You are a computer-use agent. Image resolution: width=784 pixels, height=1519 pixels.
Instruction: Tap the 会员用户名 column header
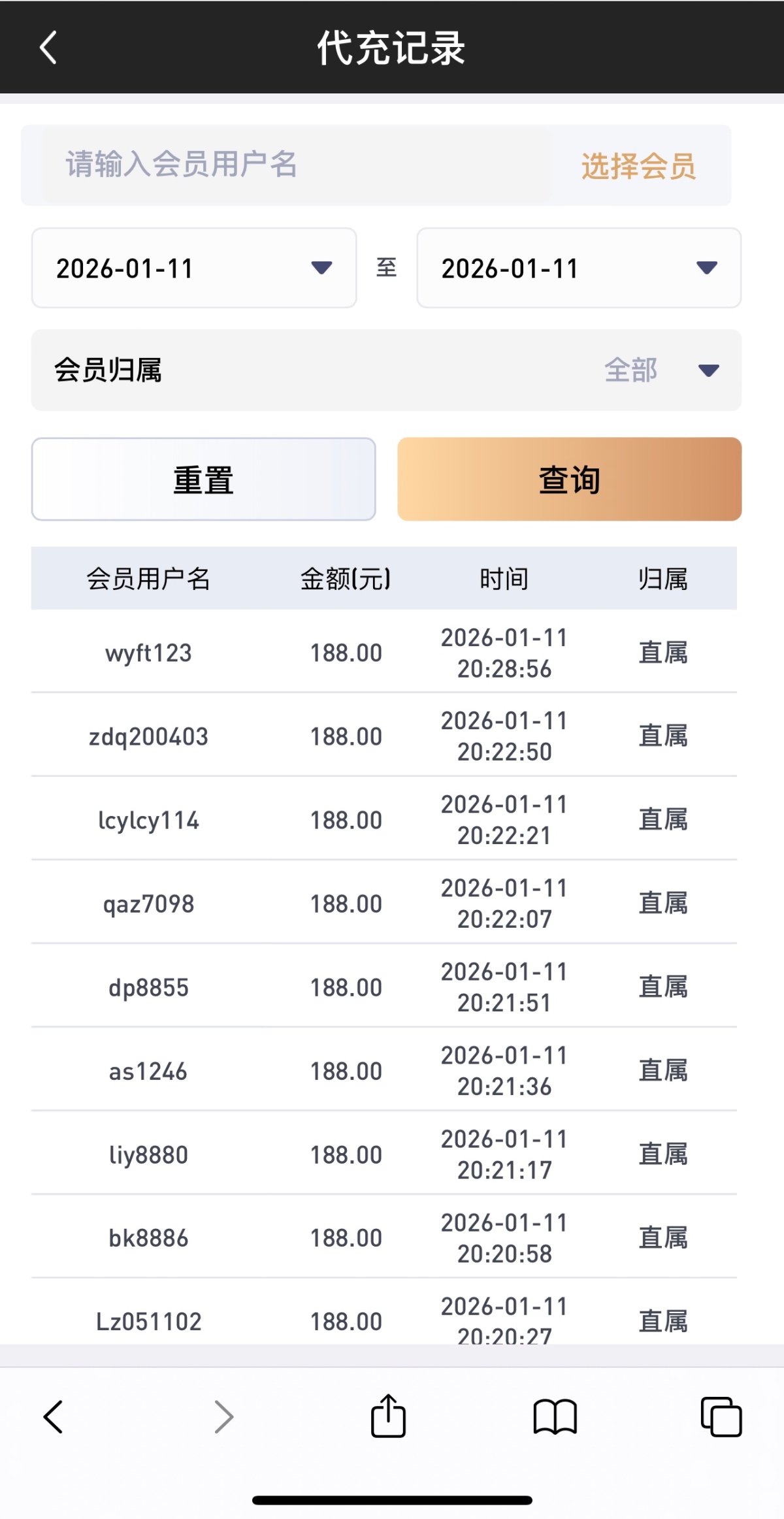pos(148,579)
